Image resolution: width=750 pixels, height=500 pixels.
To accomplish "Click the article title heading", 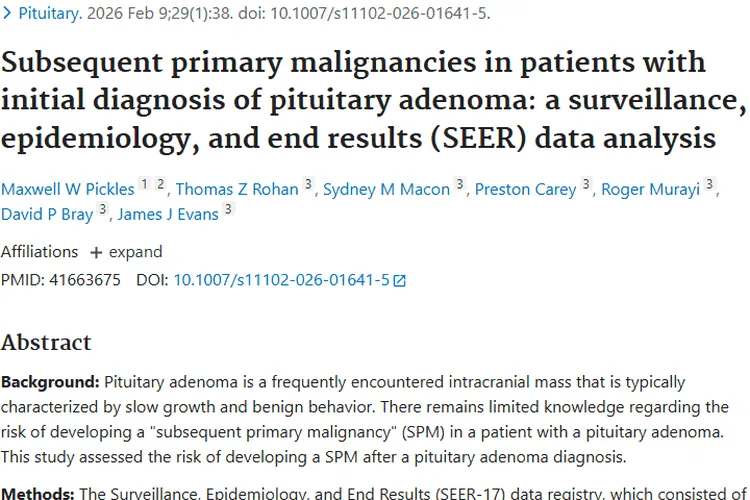I will [x=358, y=99].
